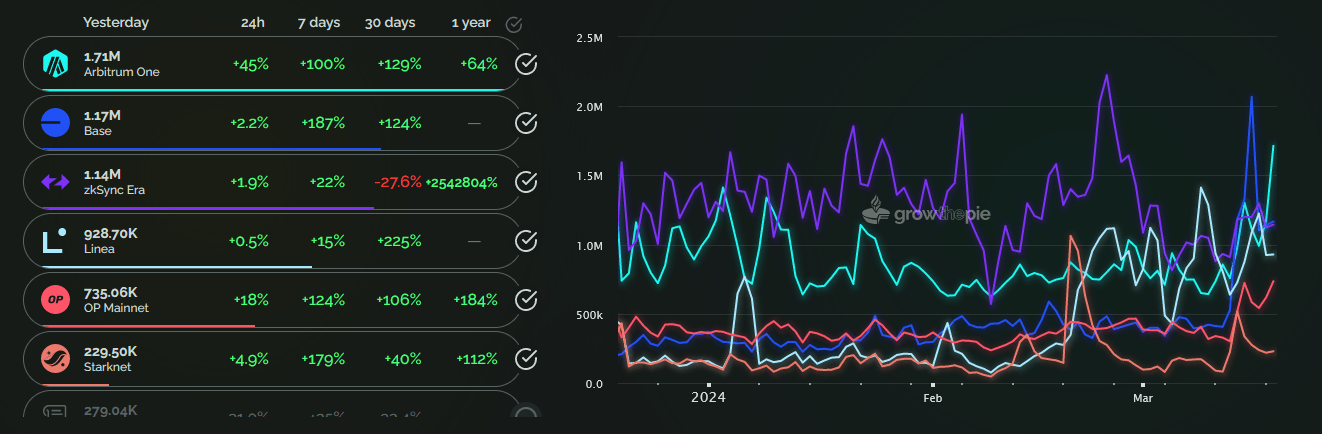Click the zkSync Era arrows icon

click(54, 182)
